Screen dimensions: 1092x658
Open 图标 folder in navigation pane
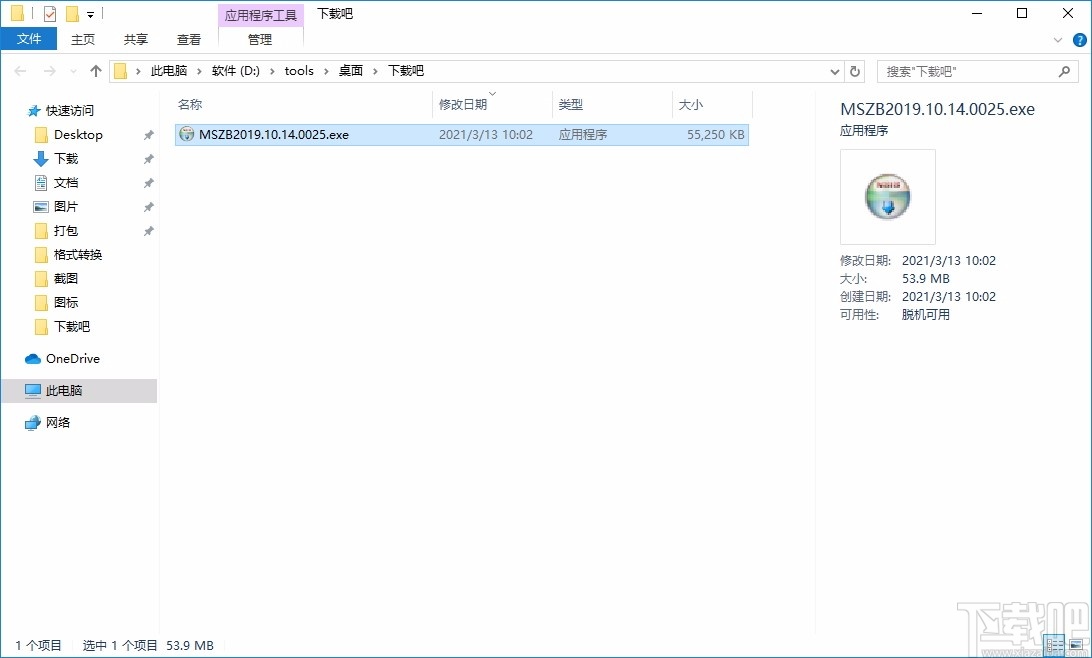65,302
